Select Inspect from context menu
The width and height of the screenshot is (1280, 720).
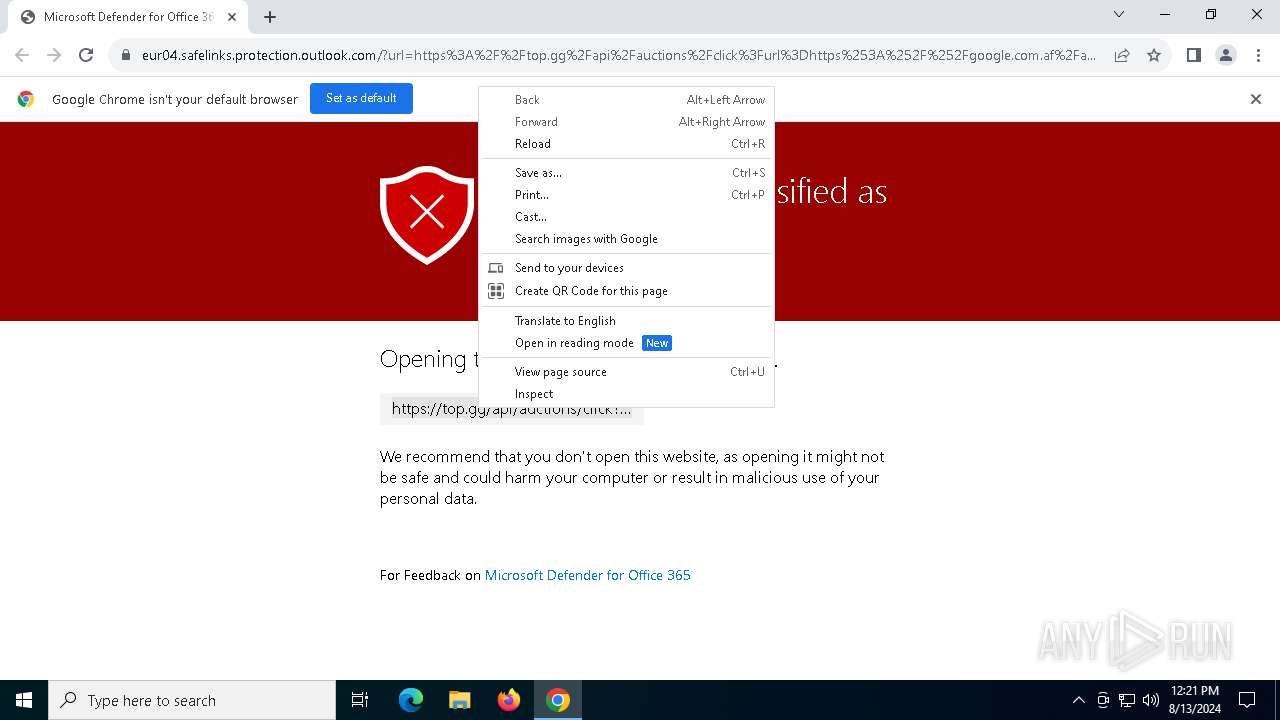click(x=626, y=394)
